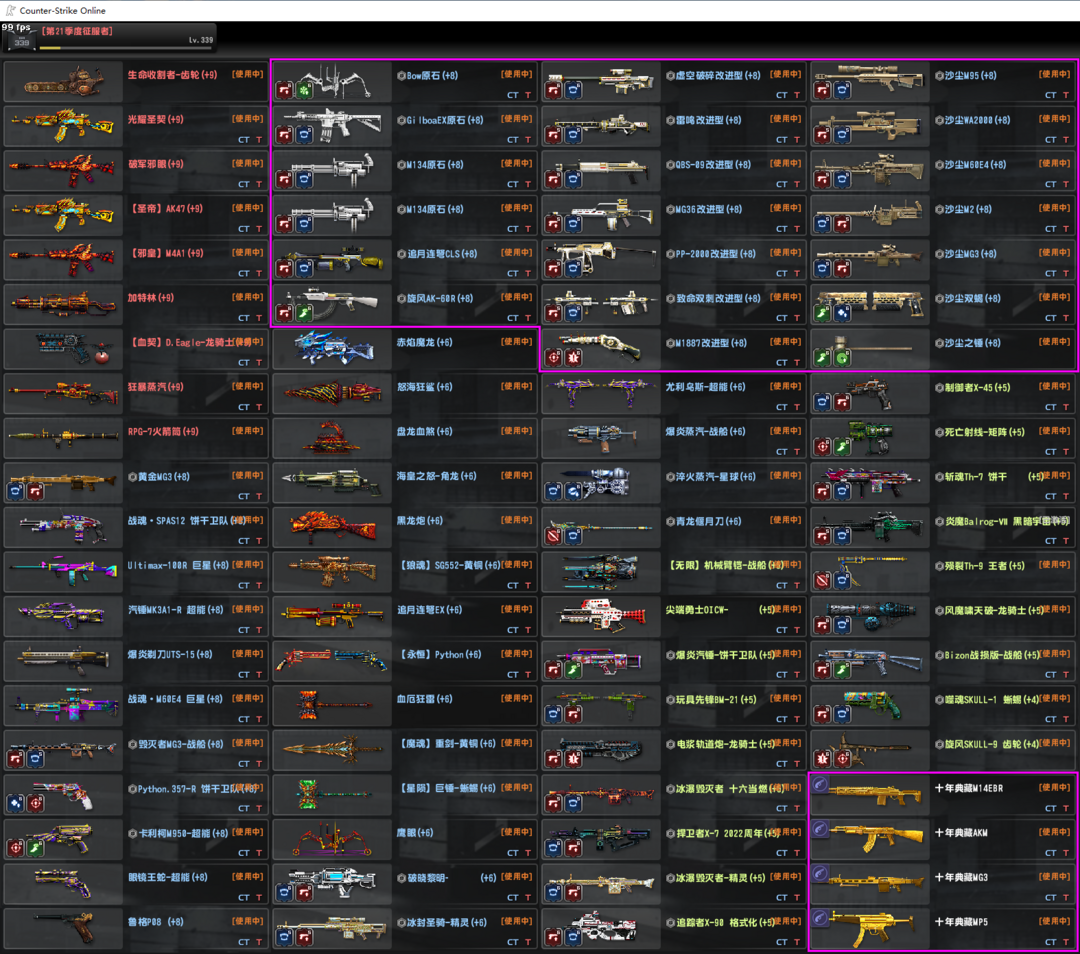This screenshot has height=954, width=1080.
Task: Click the red slash icon on 青龙偃月刀
Action: [x=554, y=536]
